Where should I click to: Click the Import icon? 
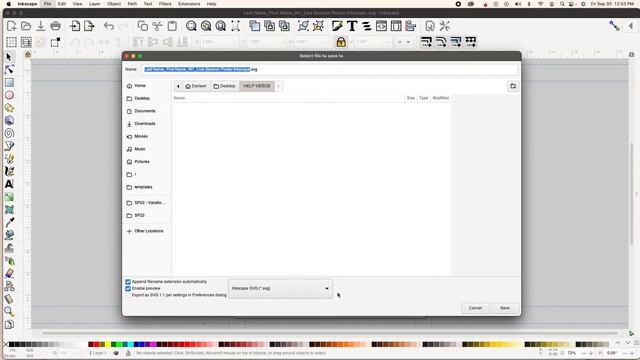coord(75,26)
